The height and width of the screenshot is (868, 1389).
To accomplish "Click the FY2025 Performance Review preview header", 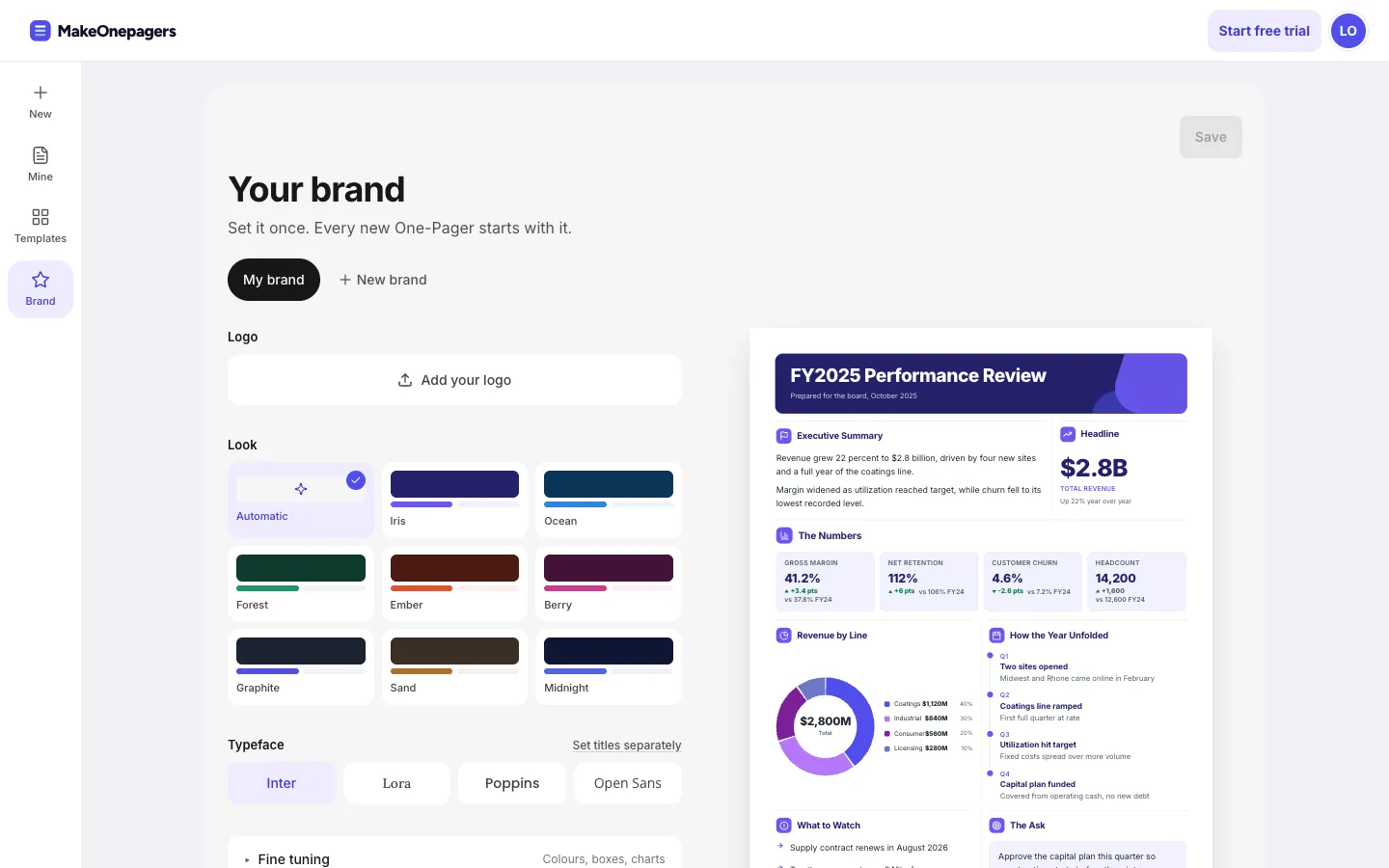I will point(981,383).
